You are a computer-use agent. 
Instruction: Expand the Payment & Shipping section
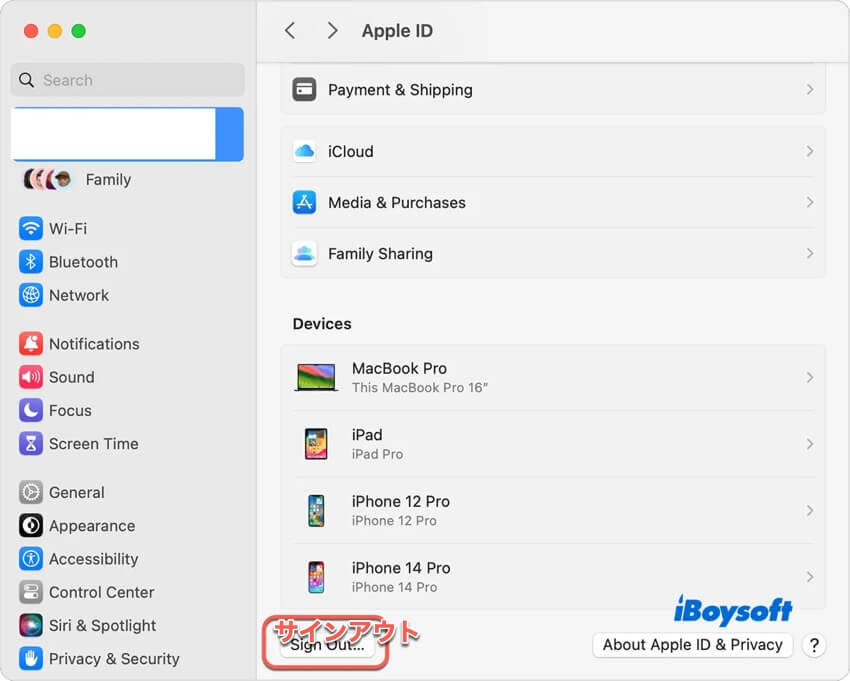pyautogui.click(x=550, y=89)
